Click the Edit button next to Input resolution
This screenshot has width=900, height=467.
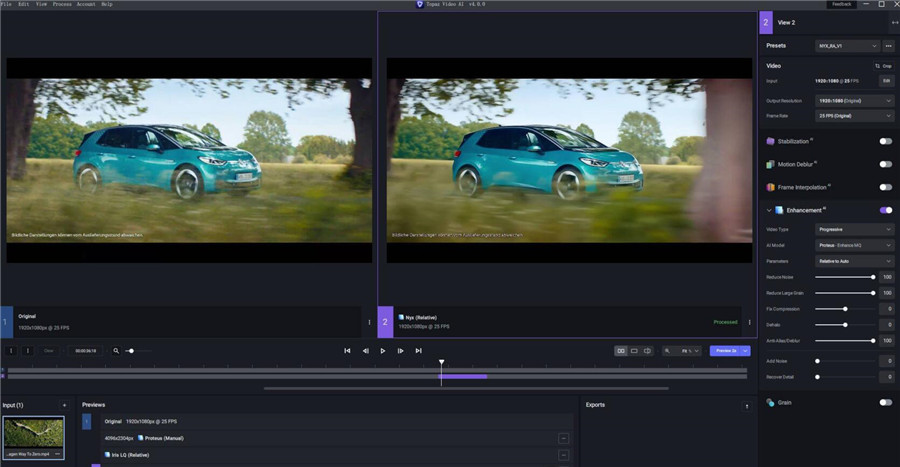(x=886, y=81)
